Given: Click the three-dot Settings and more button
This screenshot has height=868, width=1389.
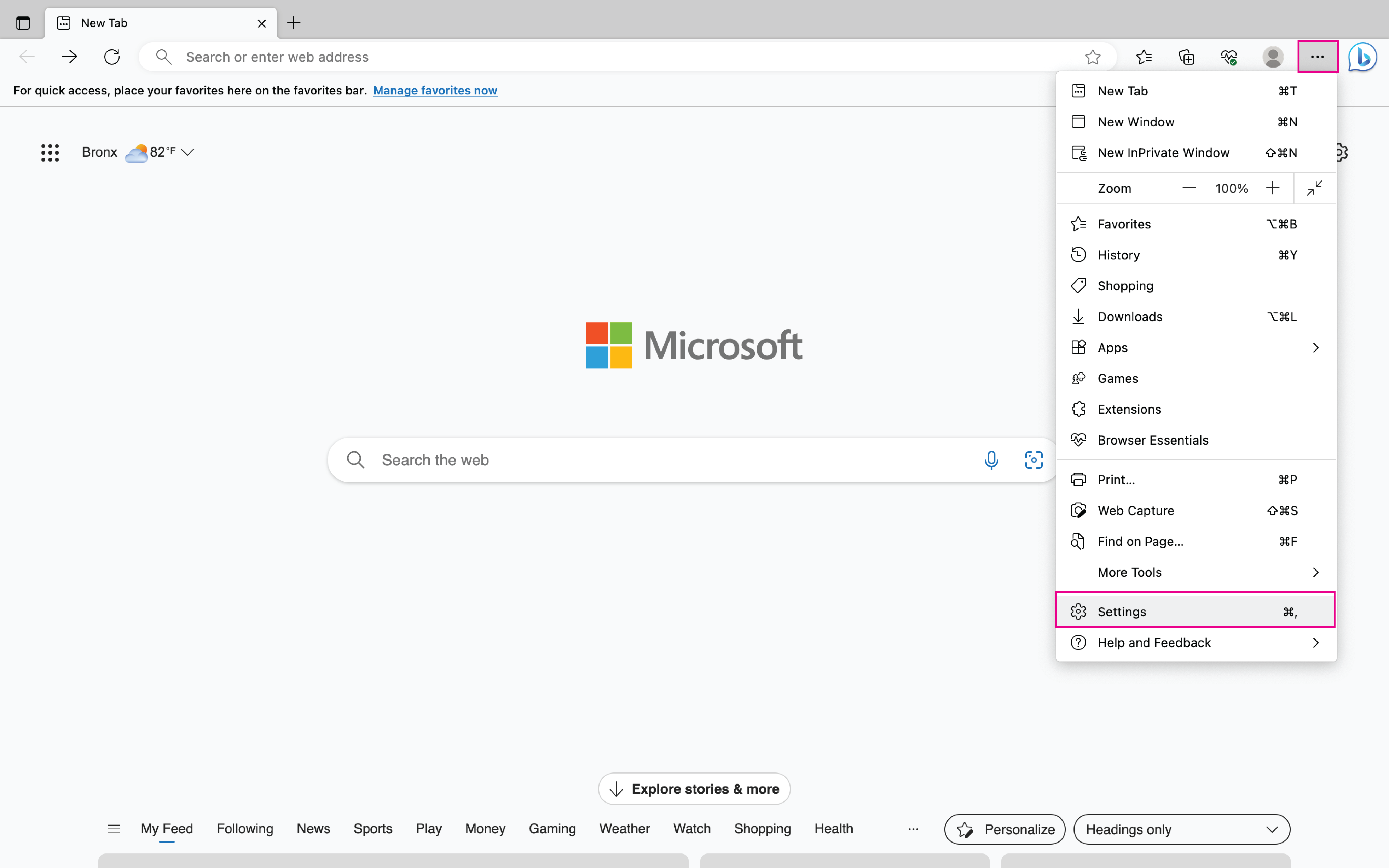Looking at the screenshot, I should (x=1318, y=57).
